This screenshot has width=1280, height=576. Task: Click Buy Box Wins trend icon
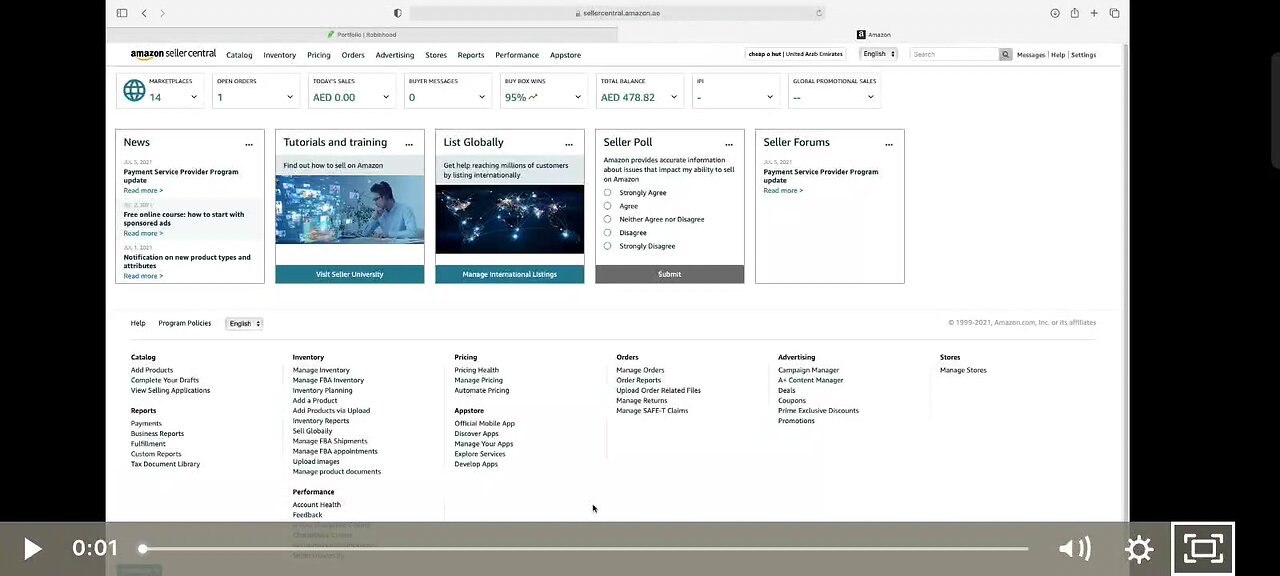click(x=533, y=97)
